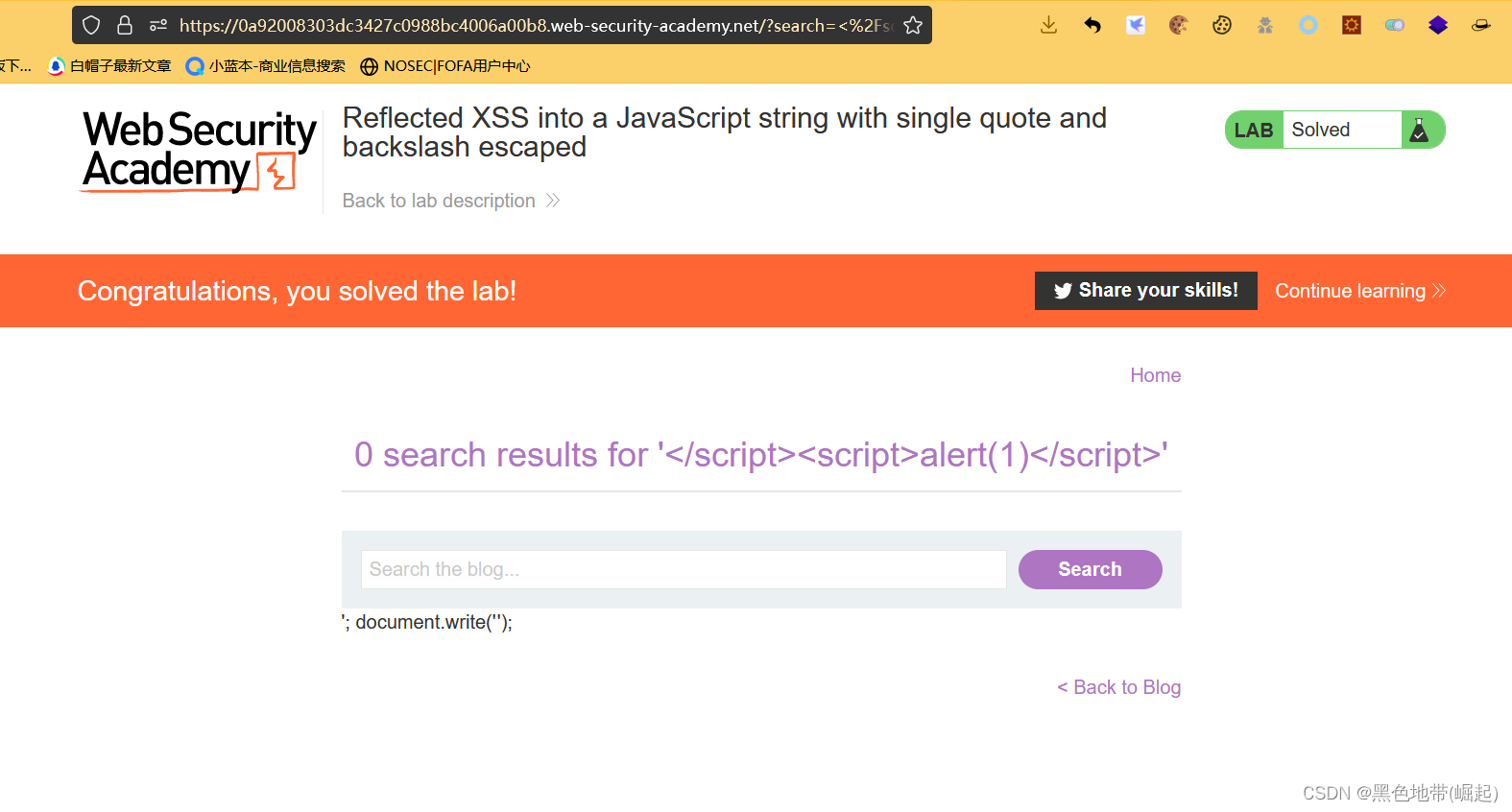Viewport: 1512px width, 812px height.
Task: Follow the Back to Blog link
Action: click(1118, 687)
